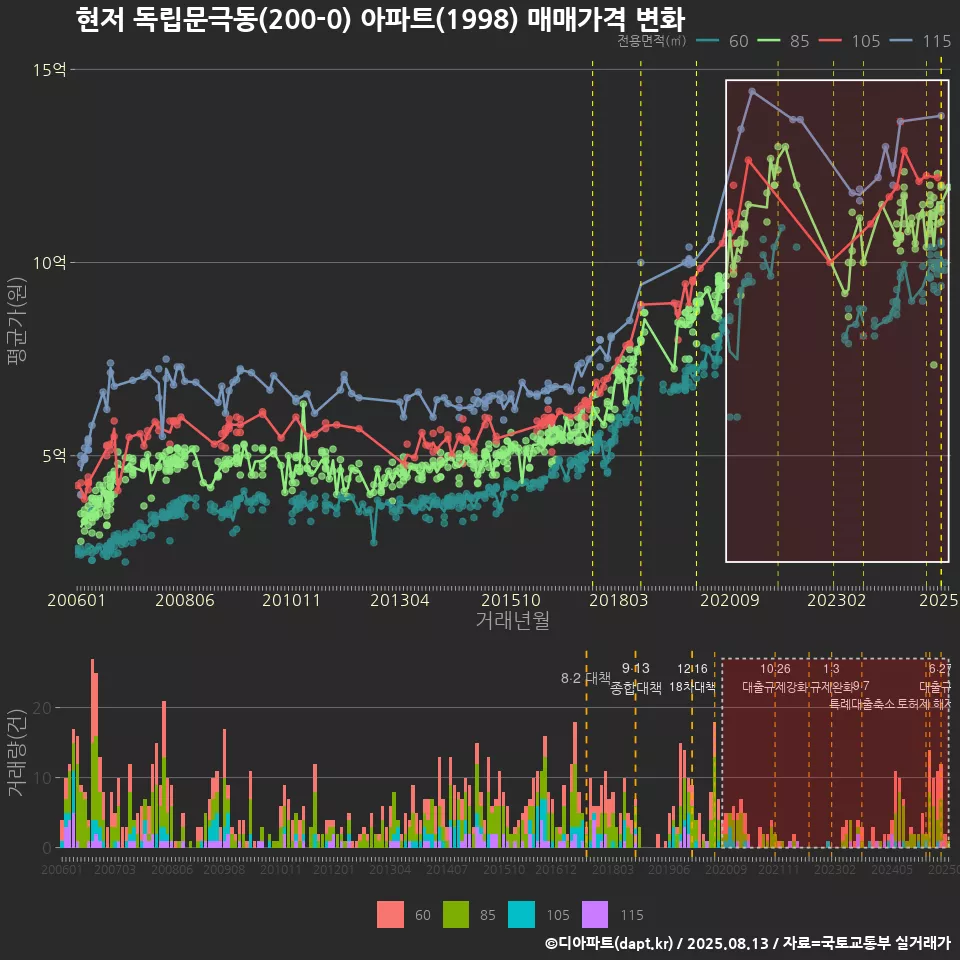
Task: Click the 5억 price axis label
Action: [x=54, y=456]
